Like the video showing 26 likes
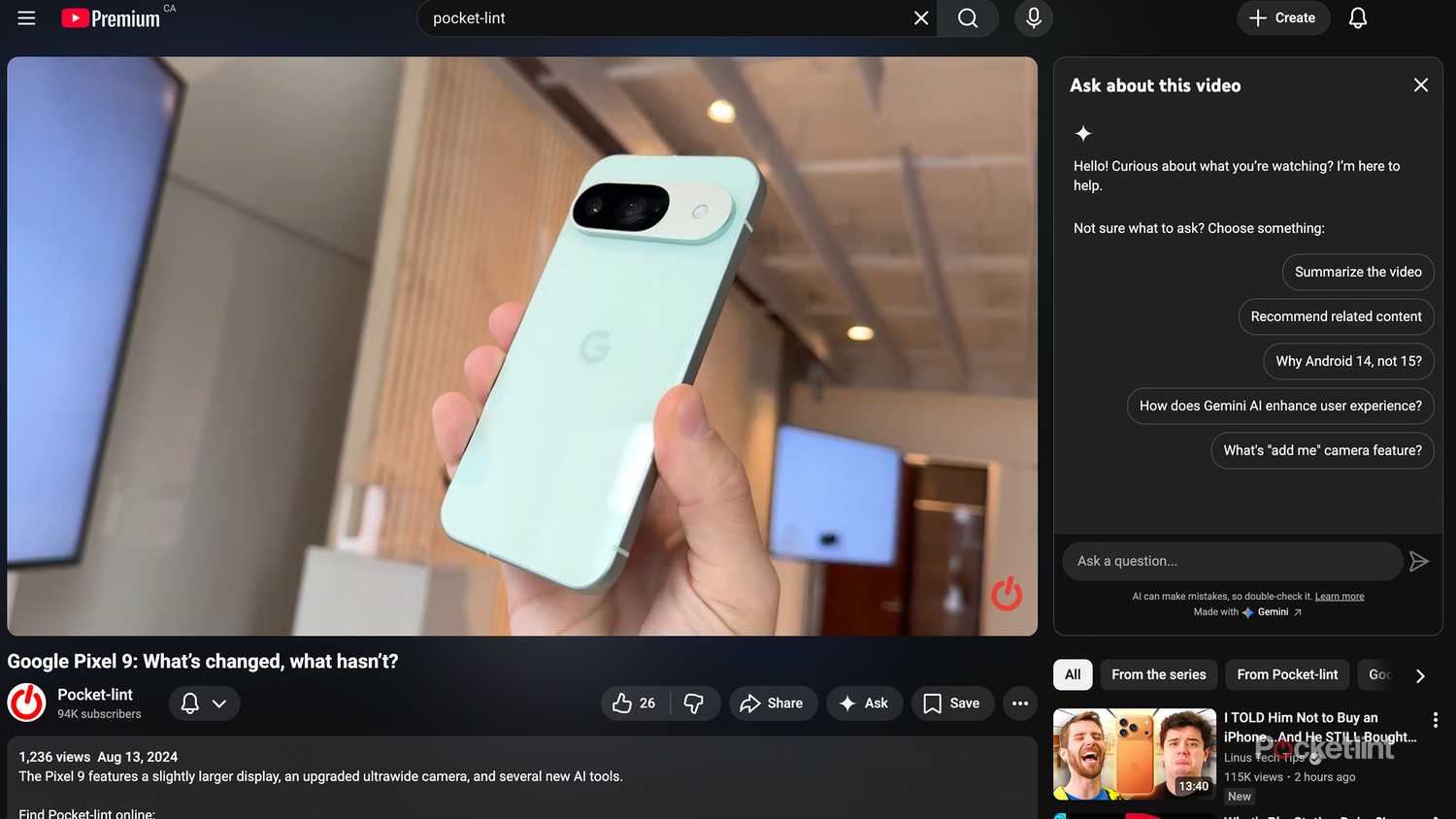Screen dimensions: 1456x819 click(x=632, y=703)
